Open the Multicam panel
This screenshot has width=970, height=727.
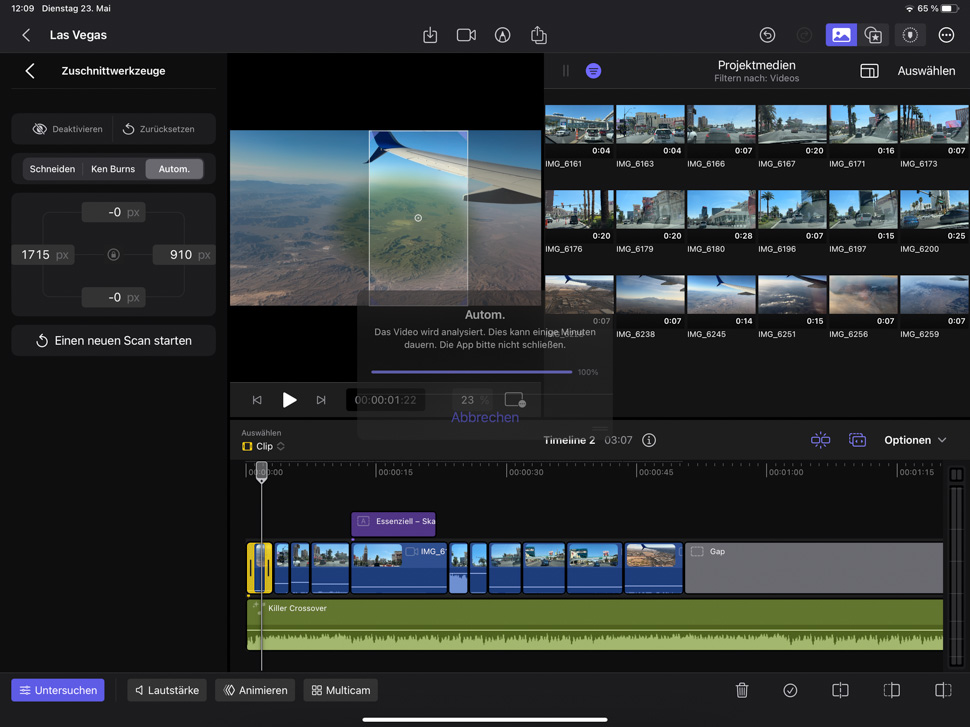click(341, 690)
